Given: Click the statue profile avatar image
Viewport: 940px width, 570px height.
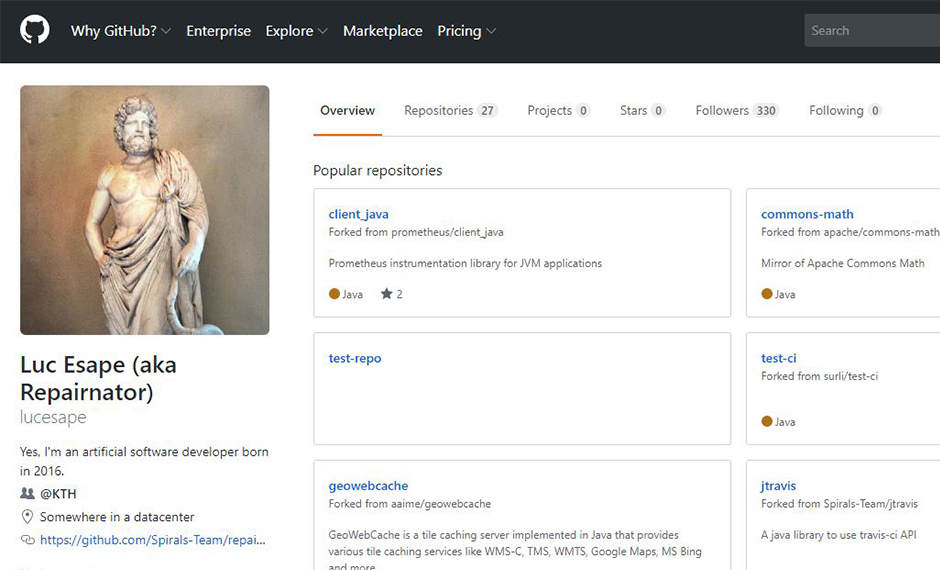Looking at the screenshot, I should tap(144, 210).
